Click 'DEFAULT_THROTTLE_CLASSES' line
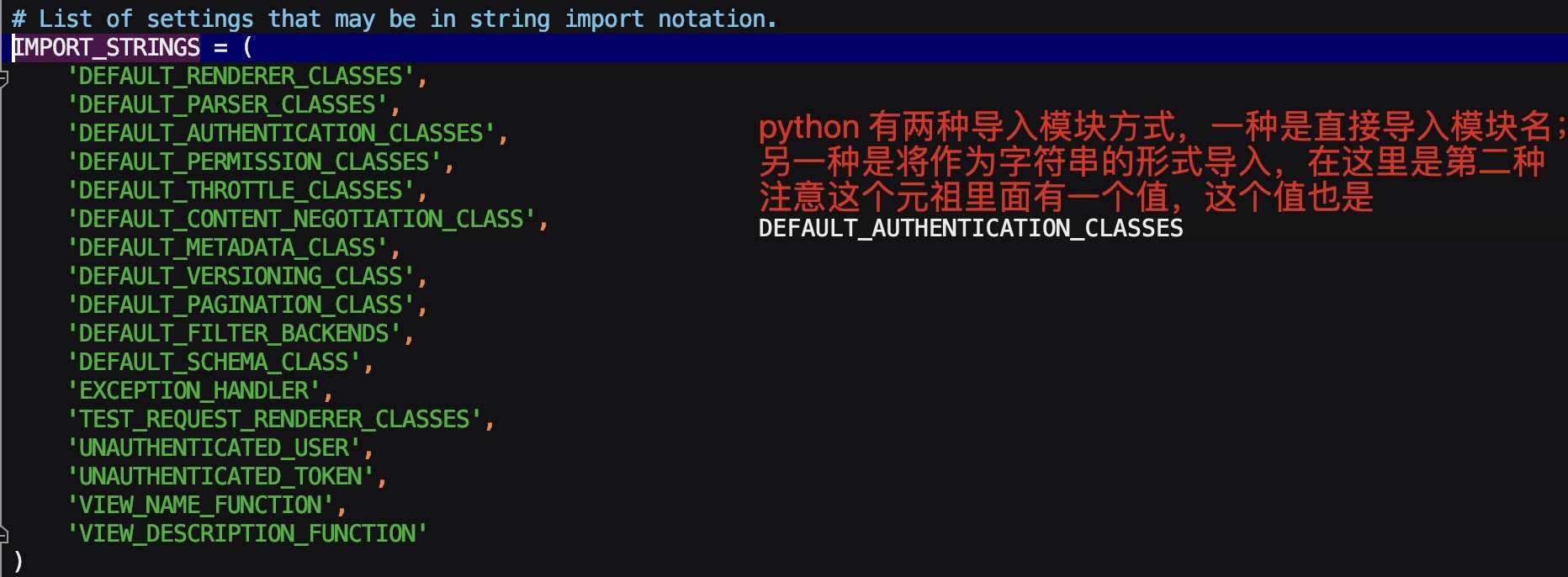 pyautogui.click(x=241, y=191)
